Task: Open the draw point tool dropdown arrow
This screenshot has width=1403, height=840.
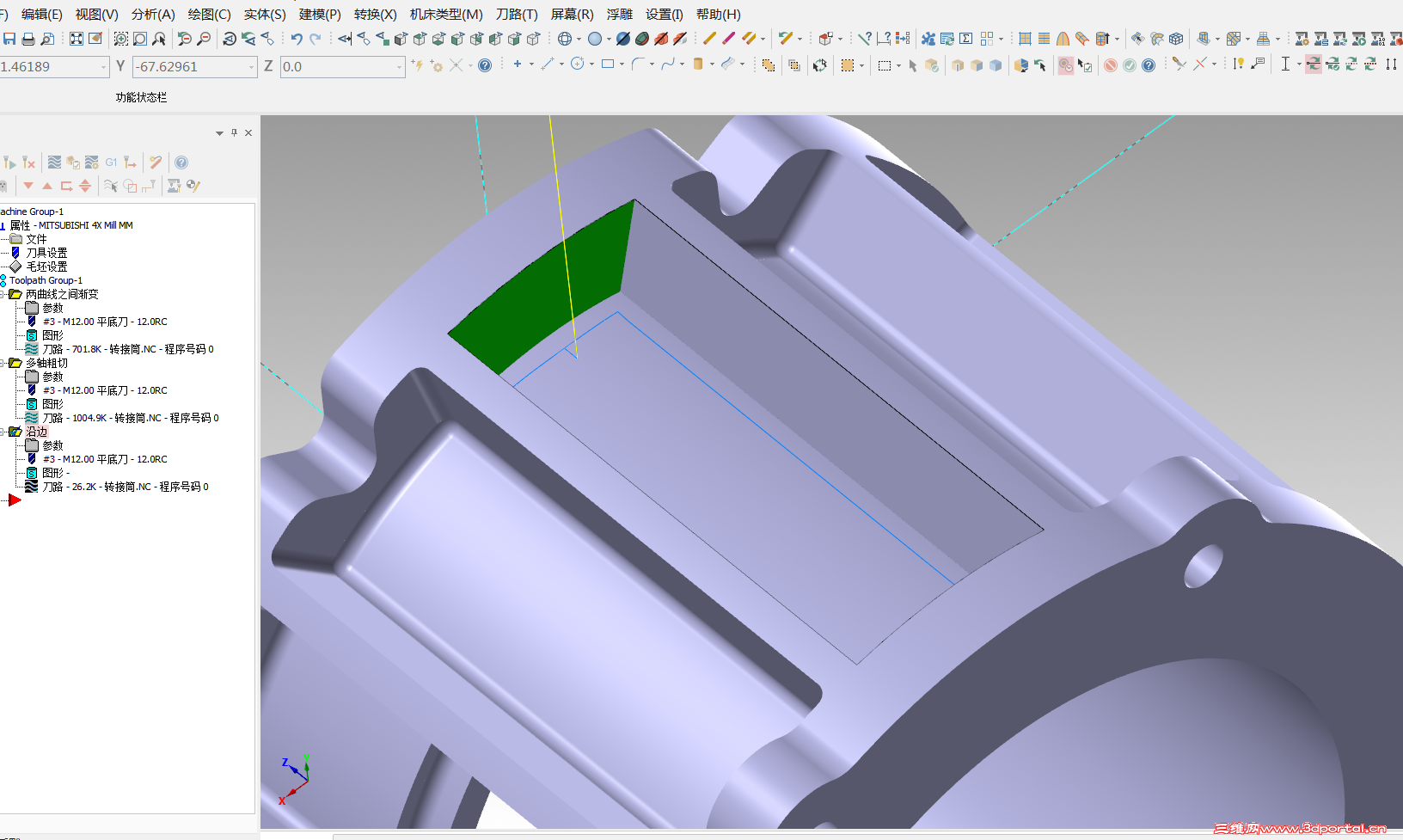Action: tap(531, 64)
